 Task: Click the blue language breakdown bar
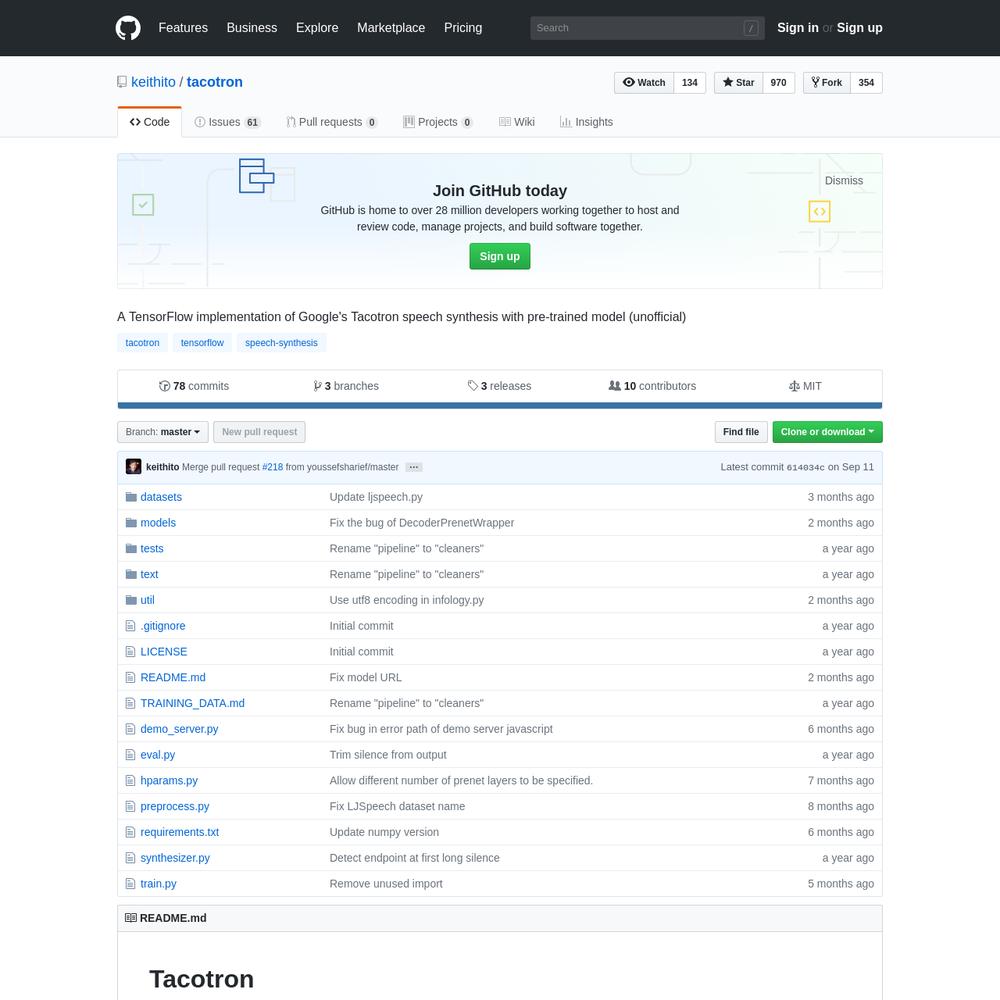click(499, 406)
